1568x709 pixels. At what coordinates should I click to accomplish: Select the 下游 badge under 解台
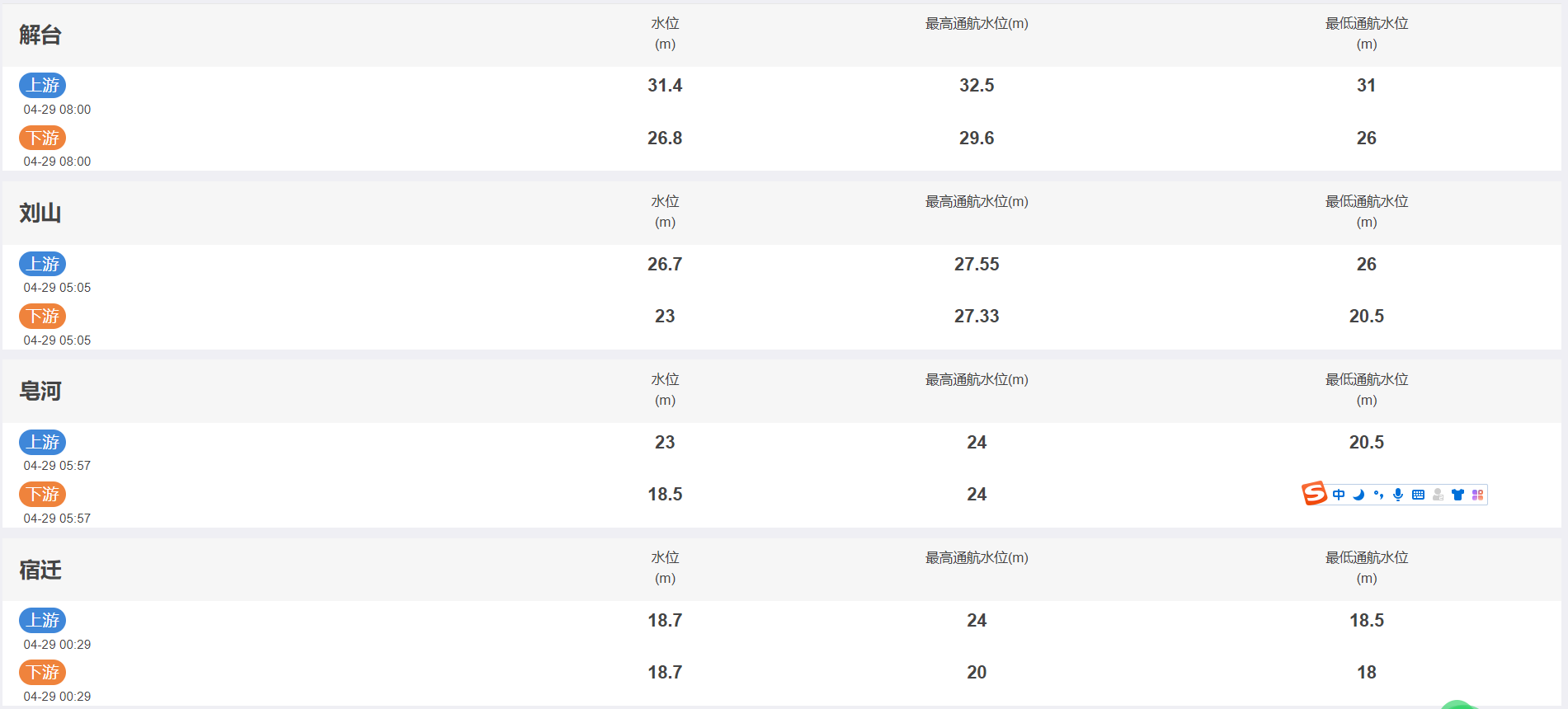point(42,138)
